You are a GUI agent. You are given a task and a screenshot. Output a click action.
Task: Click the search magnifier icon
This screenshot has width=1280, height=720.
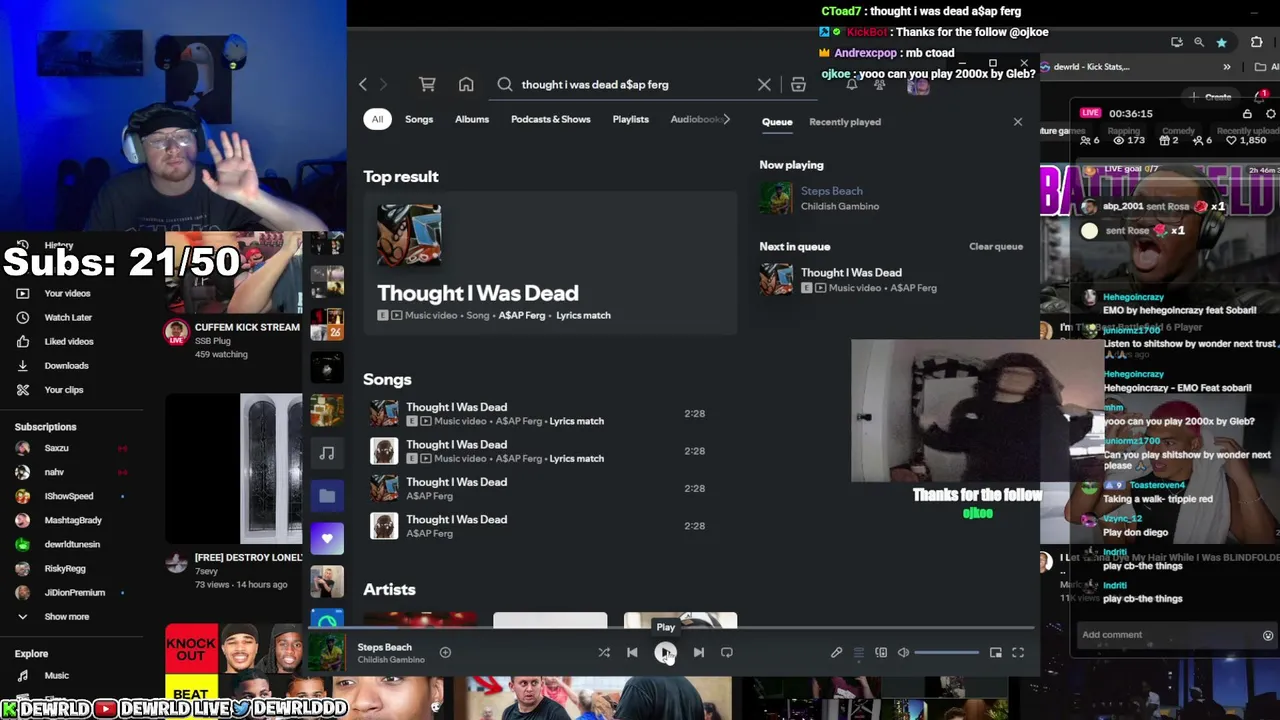coord(505,85)
